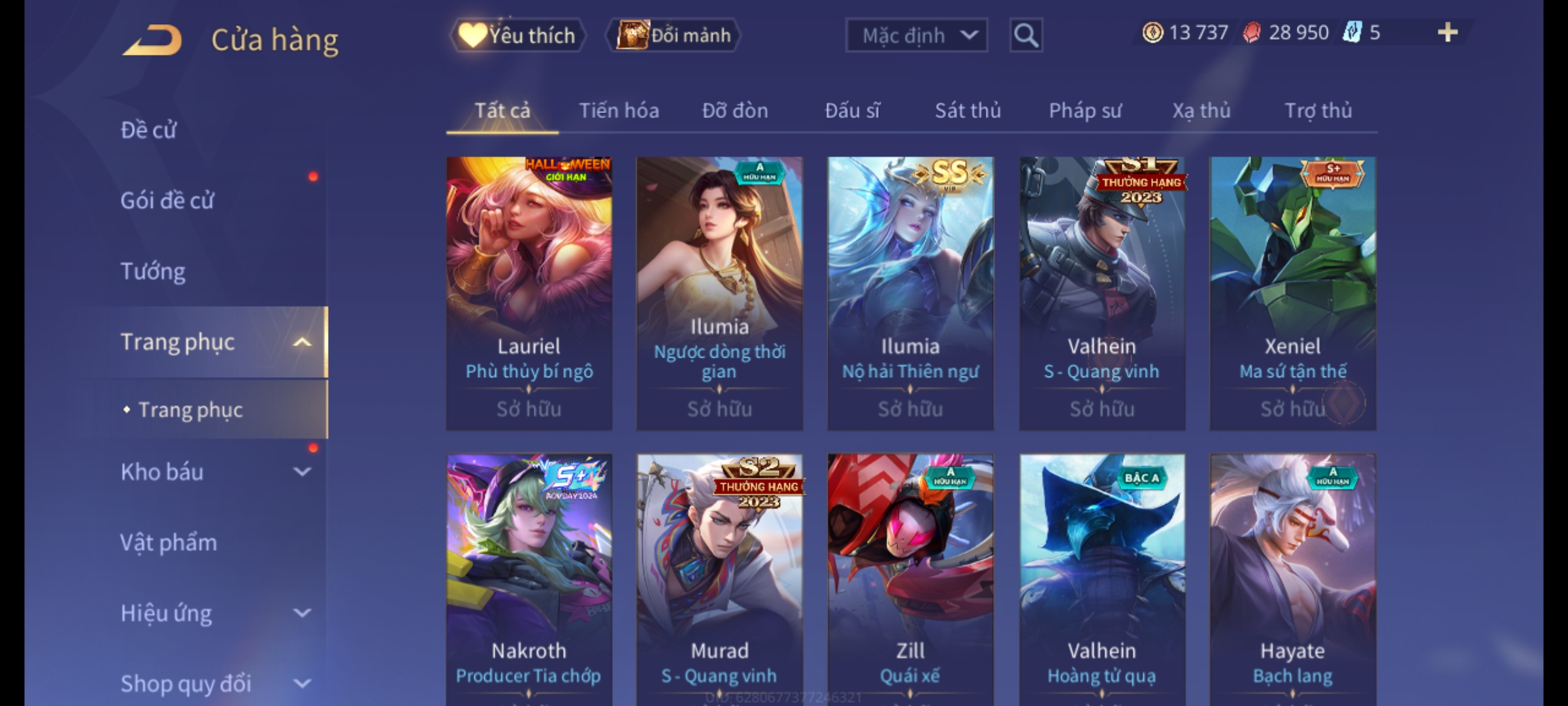Select the Pháp sư tab
Viewport: 1568px width, 706px height.
pyautogui.click(x=1085, y=110)
